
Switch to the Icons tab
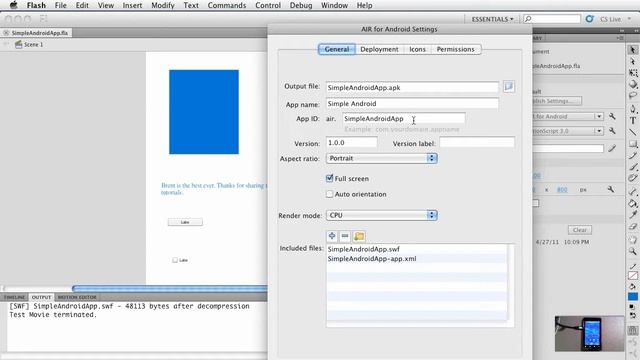(417, 49)
